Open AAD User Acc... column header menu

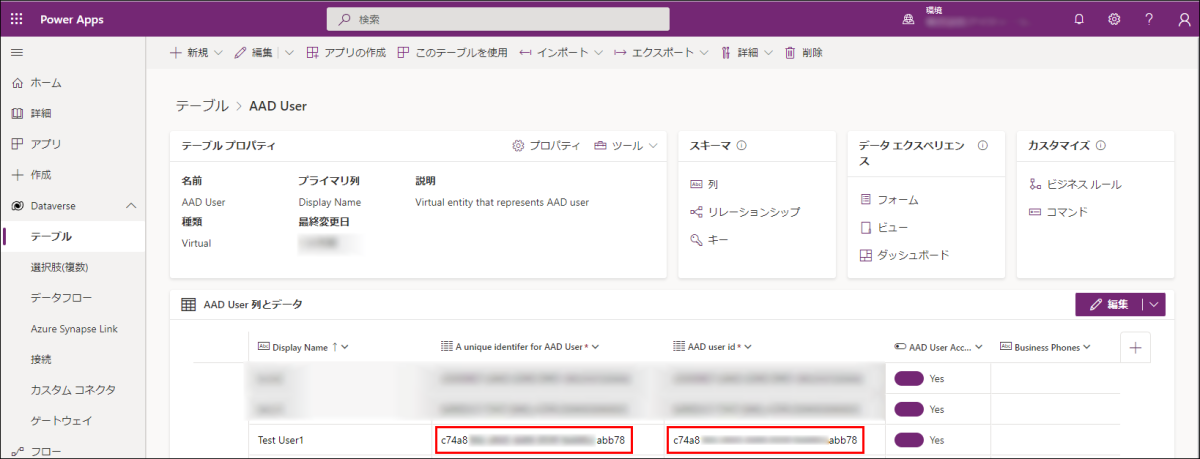point(937,347)
